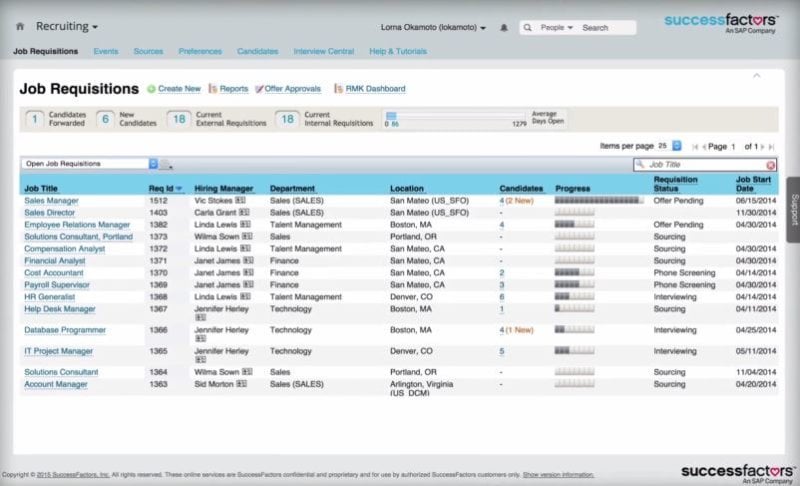Open the Help & Tutorials tab

pyautogui.click(x=398, y=52)
